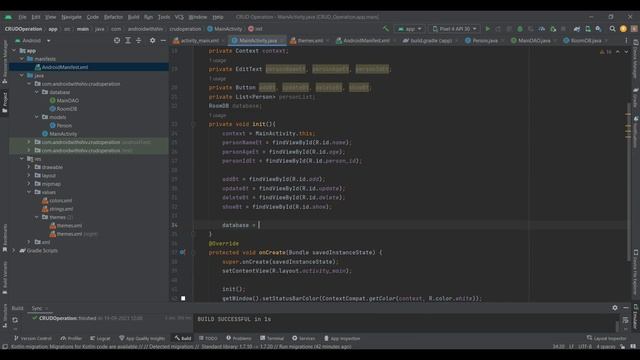Open the Refactor menu
Screen dimensions: 640x360
[113, 17]
